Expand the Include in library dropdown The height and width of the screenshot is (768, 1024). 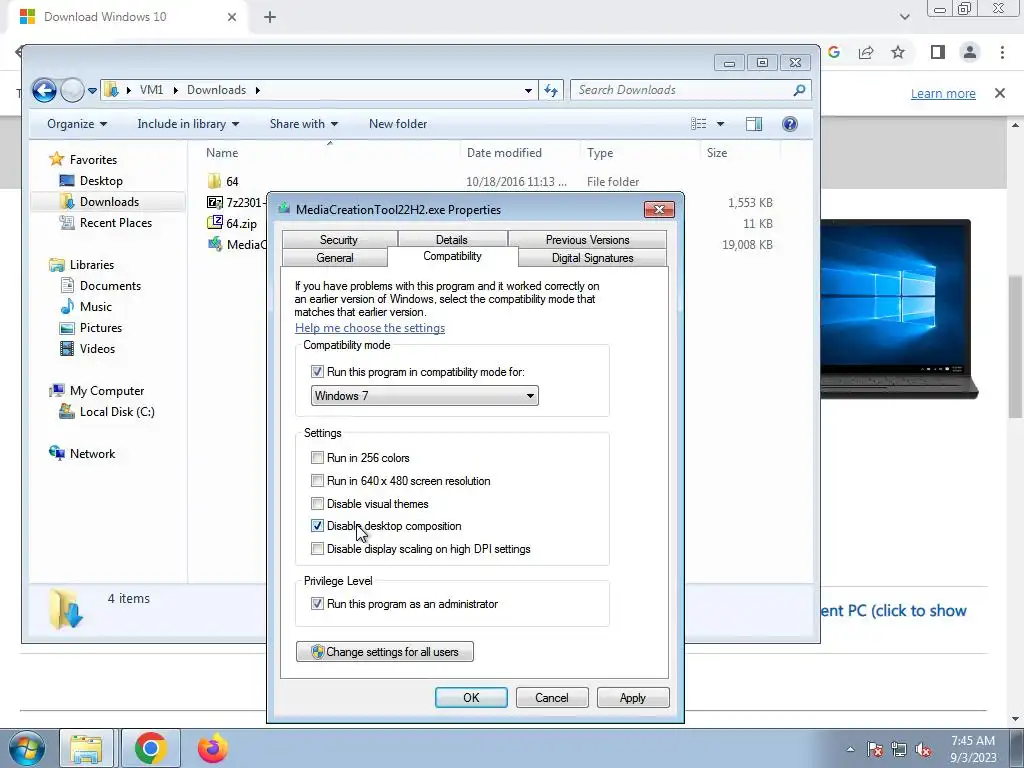pyautogui.click(x=188, y=123)
